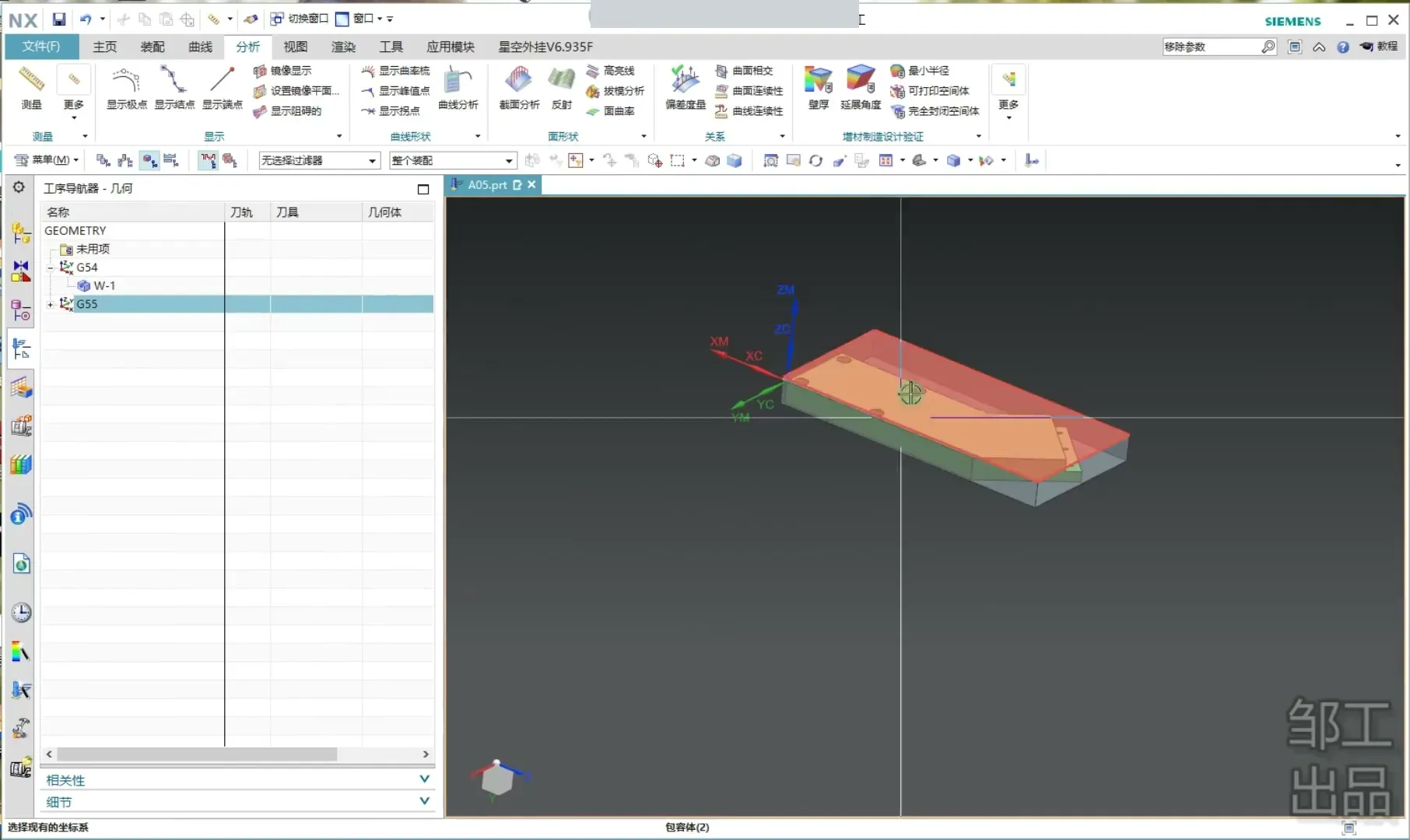1410x840 pixels.
Task: Click the command search input field
Action: (1210, 47)
